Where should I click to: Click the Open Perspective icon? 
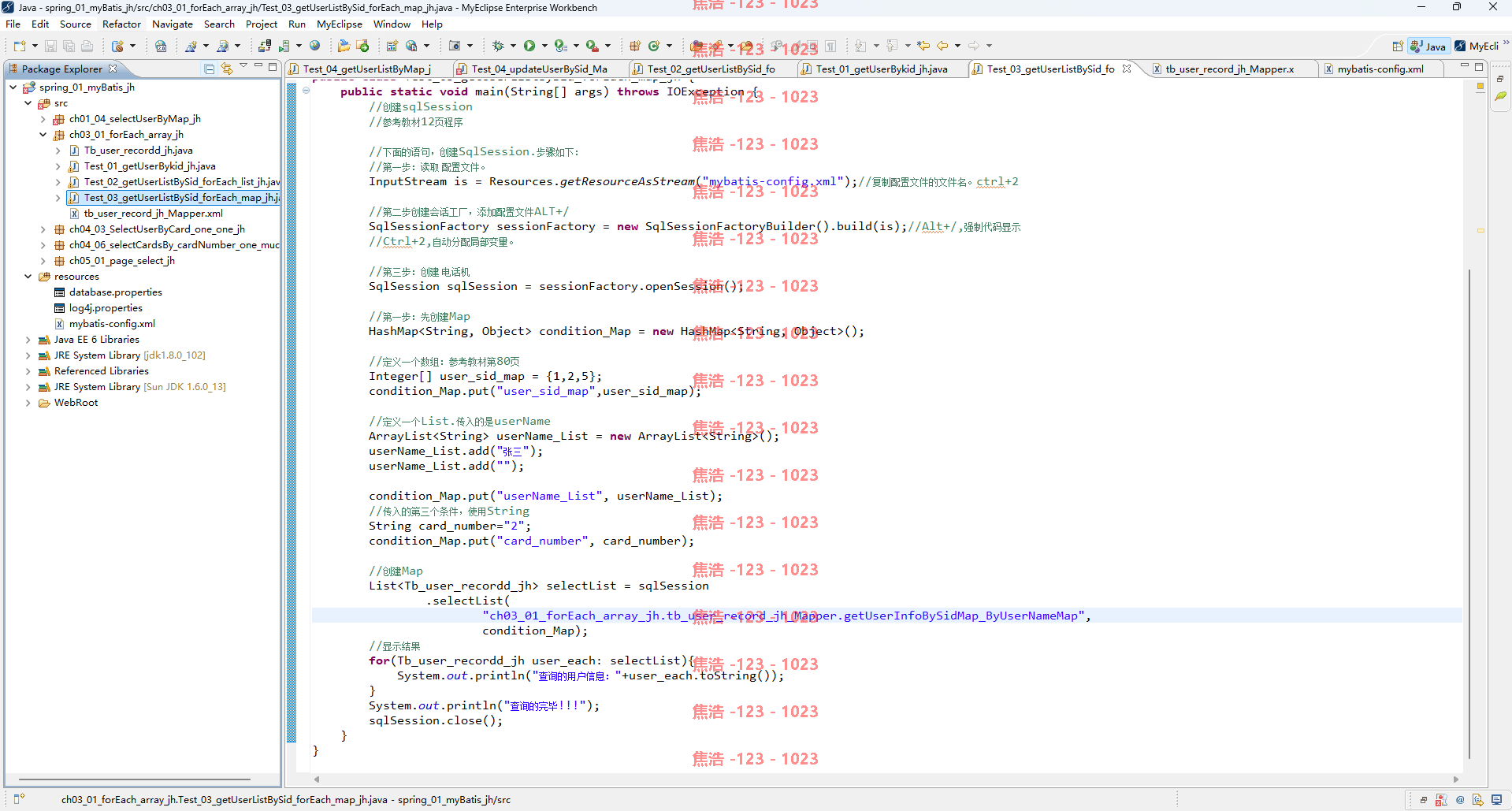click(x=1398, y=47)
